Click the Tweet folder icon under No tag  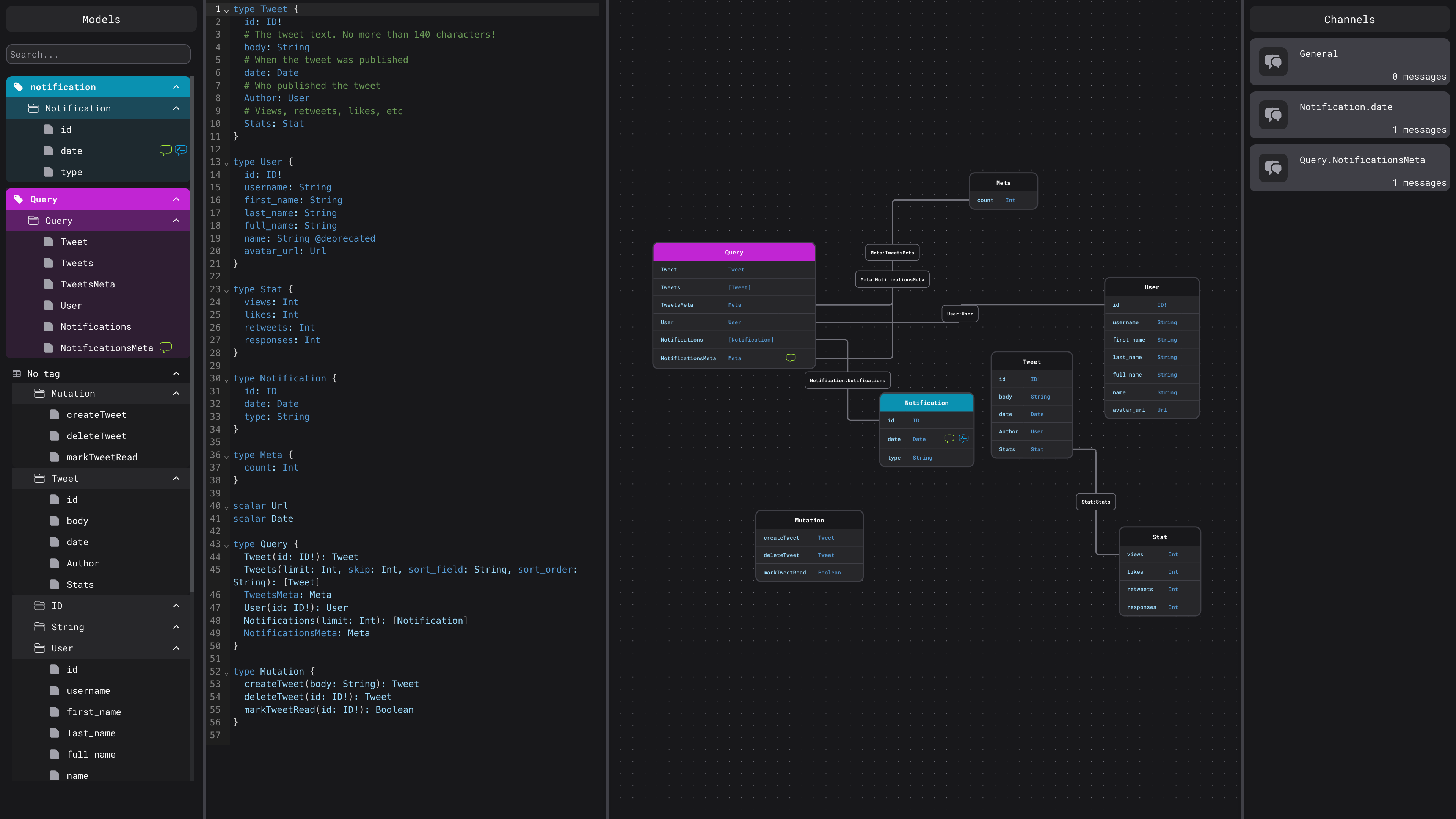[x=39, y=478]
